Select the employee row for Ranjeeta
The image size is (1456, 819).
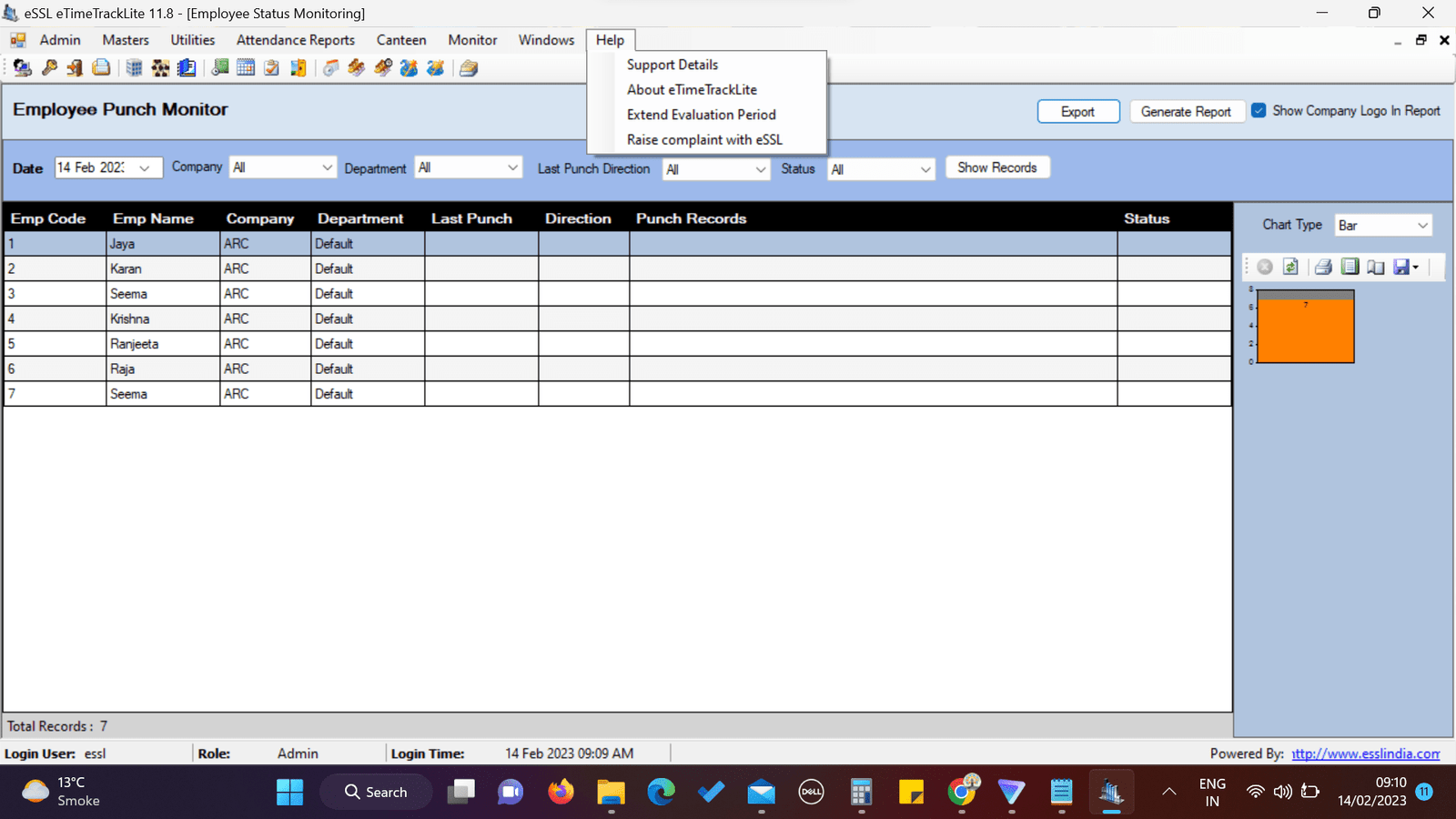point(135,344)
